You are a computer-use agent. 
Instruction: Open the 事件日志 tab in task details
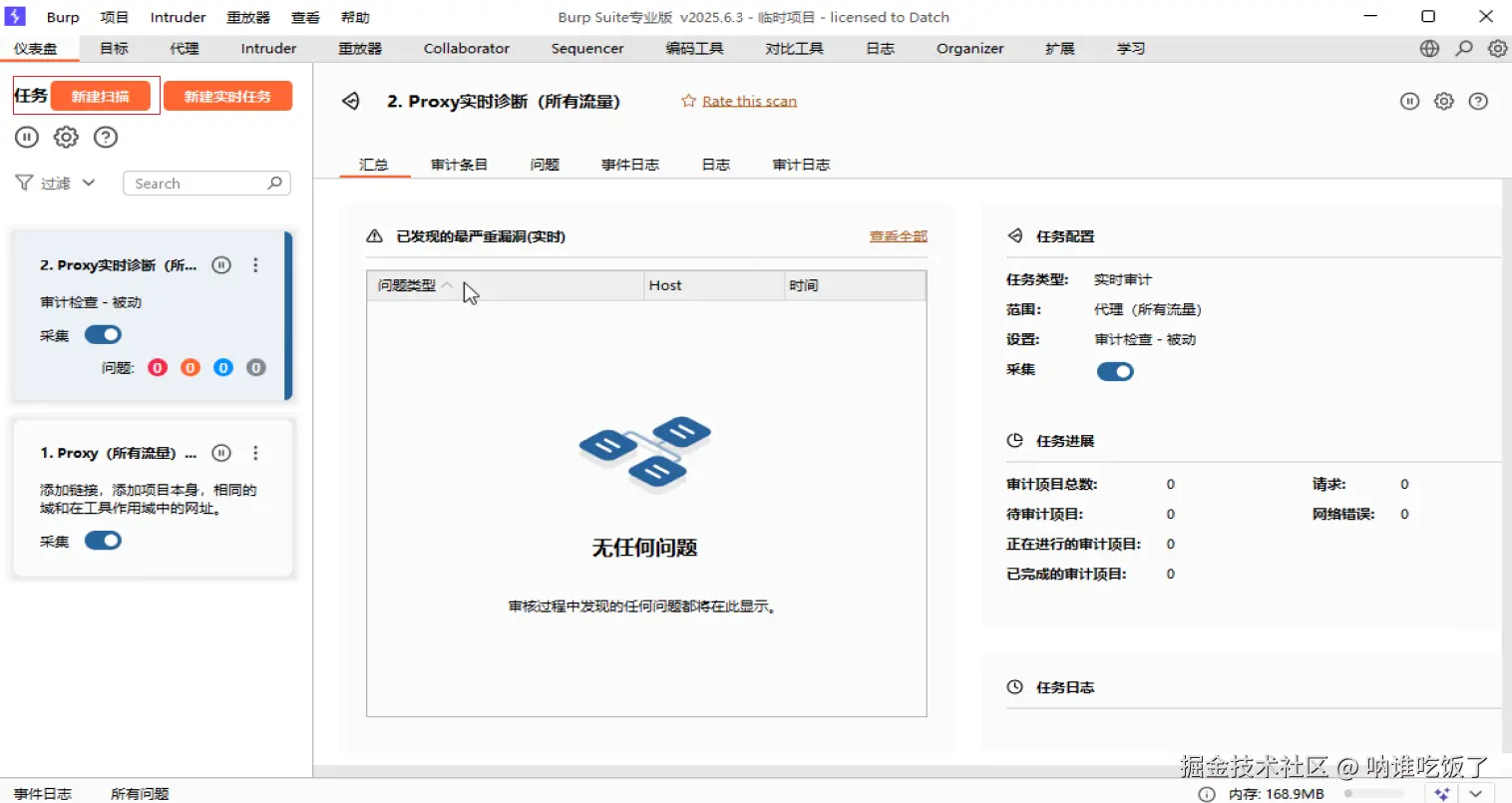click(x=630, y=165)
